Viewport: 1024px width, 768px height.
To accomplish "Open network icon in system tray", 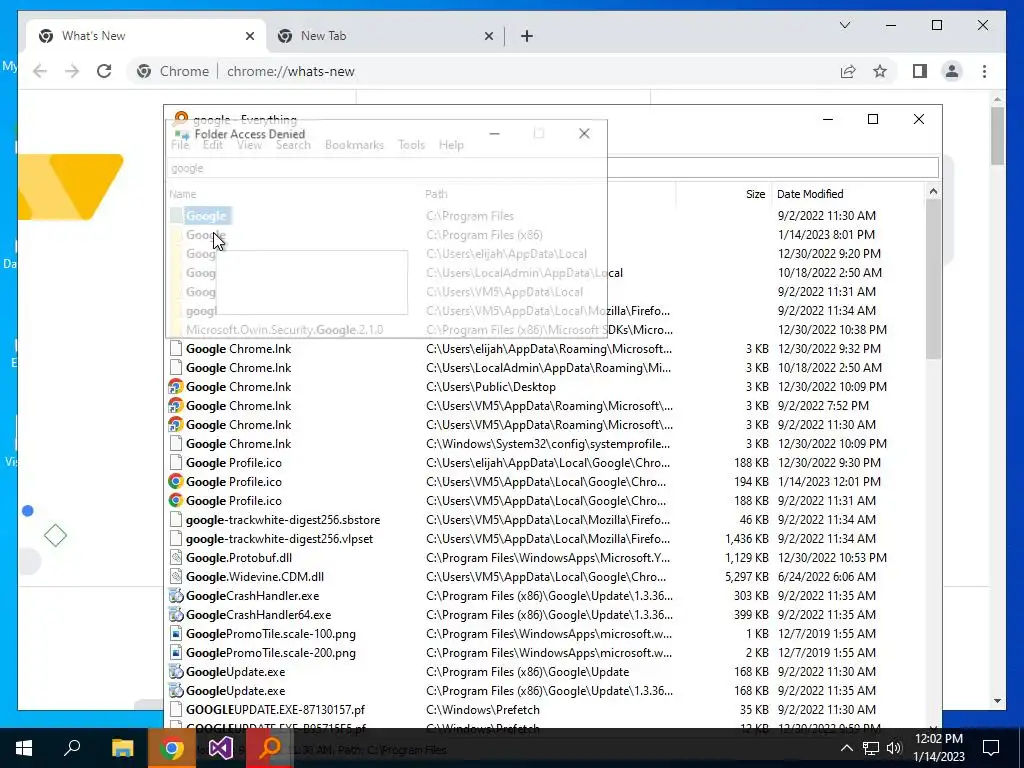I will pyautogui.click(x=871, y=748).
